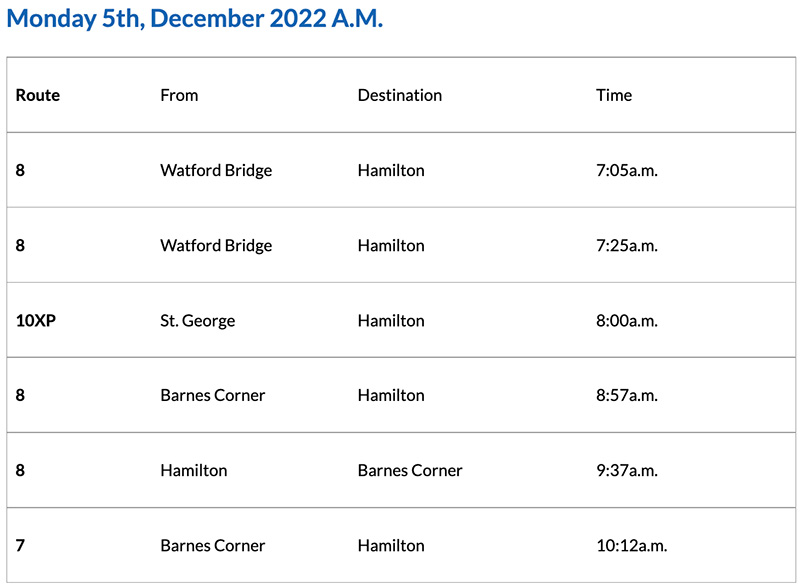800x586 pixels.
Task: Click the St. George origin cell
Action: 200,320
